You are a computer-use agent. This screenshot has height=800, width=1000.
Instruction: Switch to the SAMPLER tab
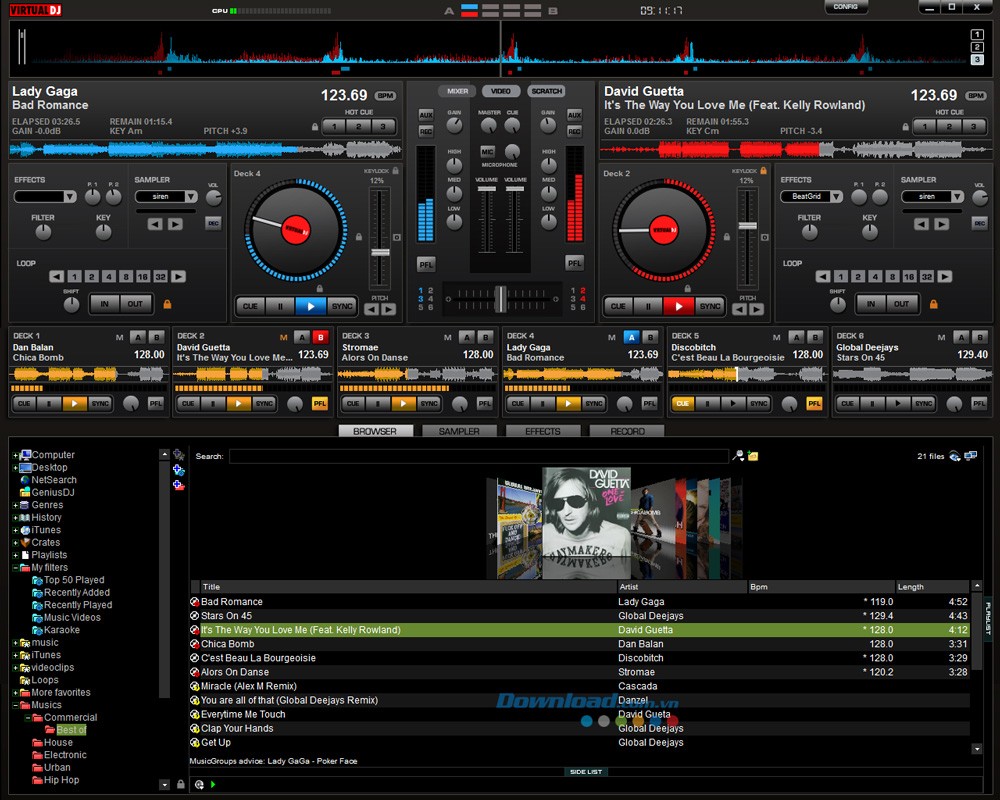pyautogui.click(x=459, y=431)
